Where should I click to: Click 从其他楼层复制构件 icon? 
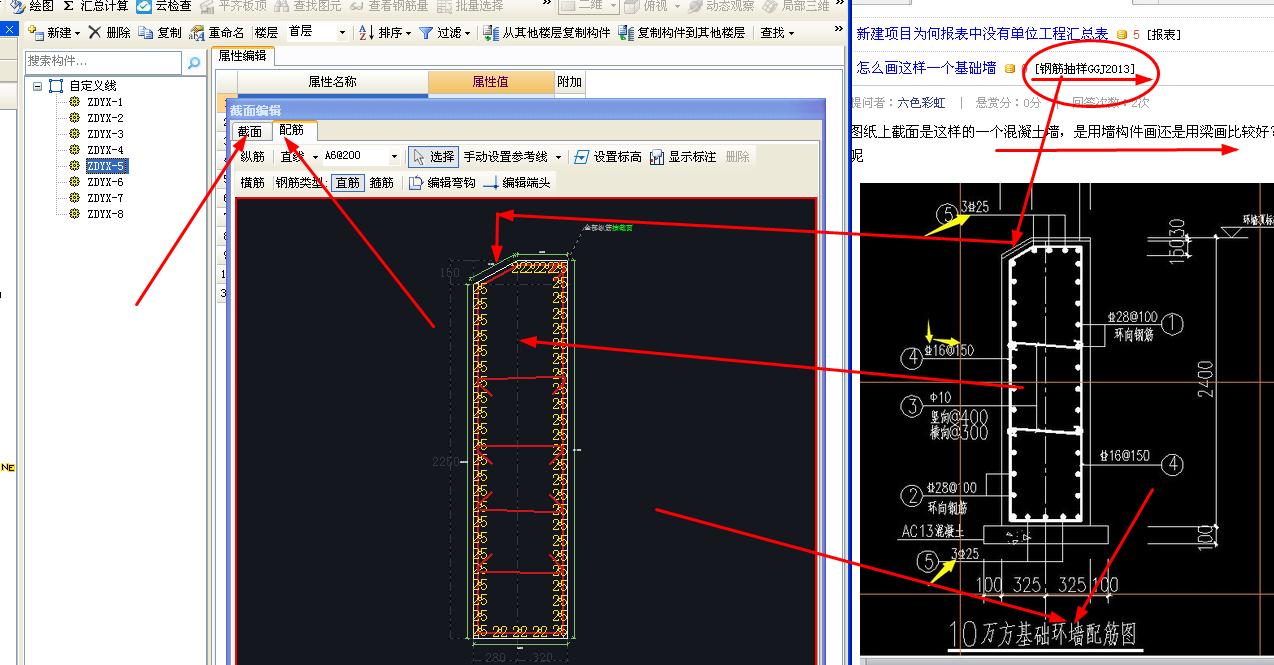(x=491, y=32)
